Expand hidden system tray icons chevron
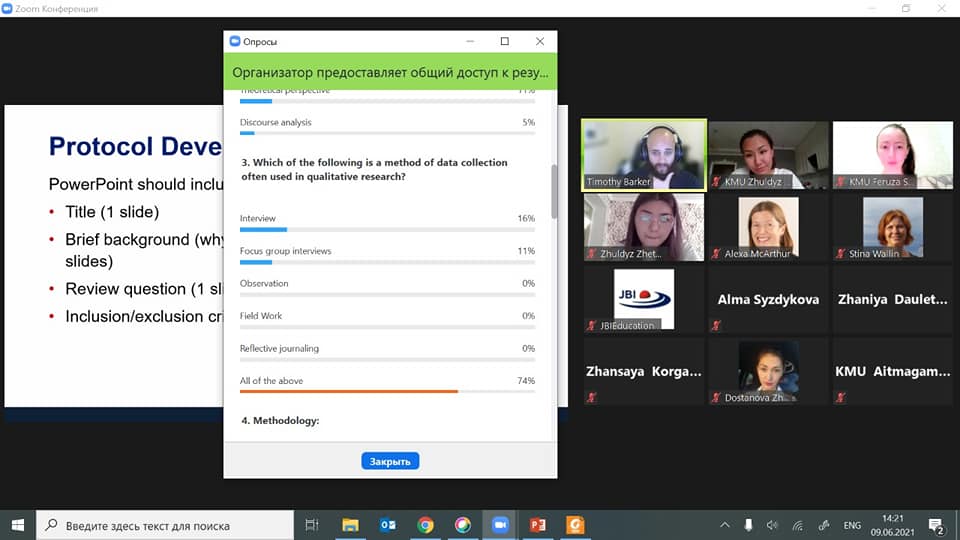Screen dimensions: 960x540 coord(725,525)
